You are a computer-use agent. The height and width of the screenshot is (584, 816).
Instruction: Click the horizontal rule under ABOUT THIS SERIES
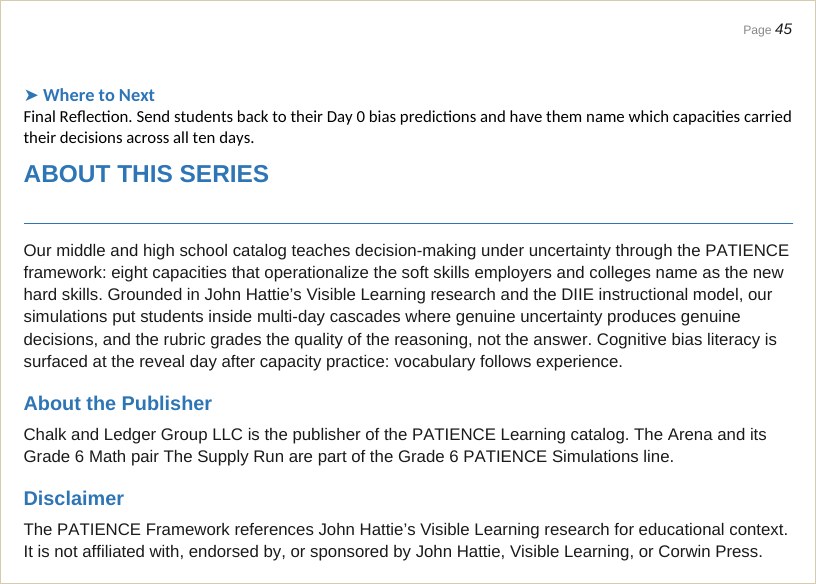click(x=408, y=223)
